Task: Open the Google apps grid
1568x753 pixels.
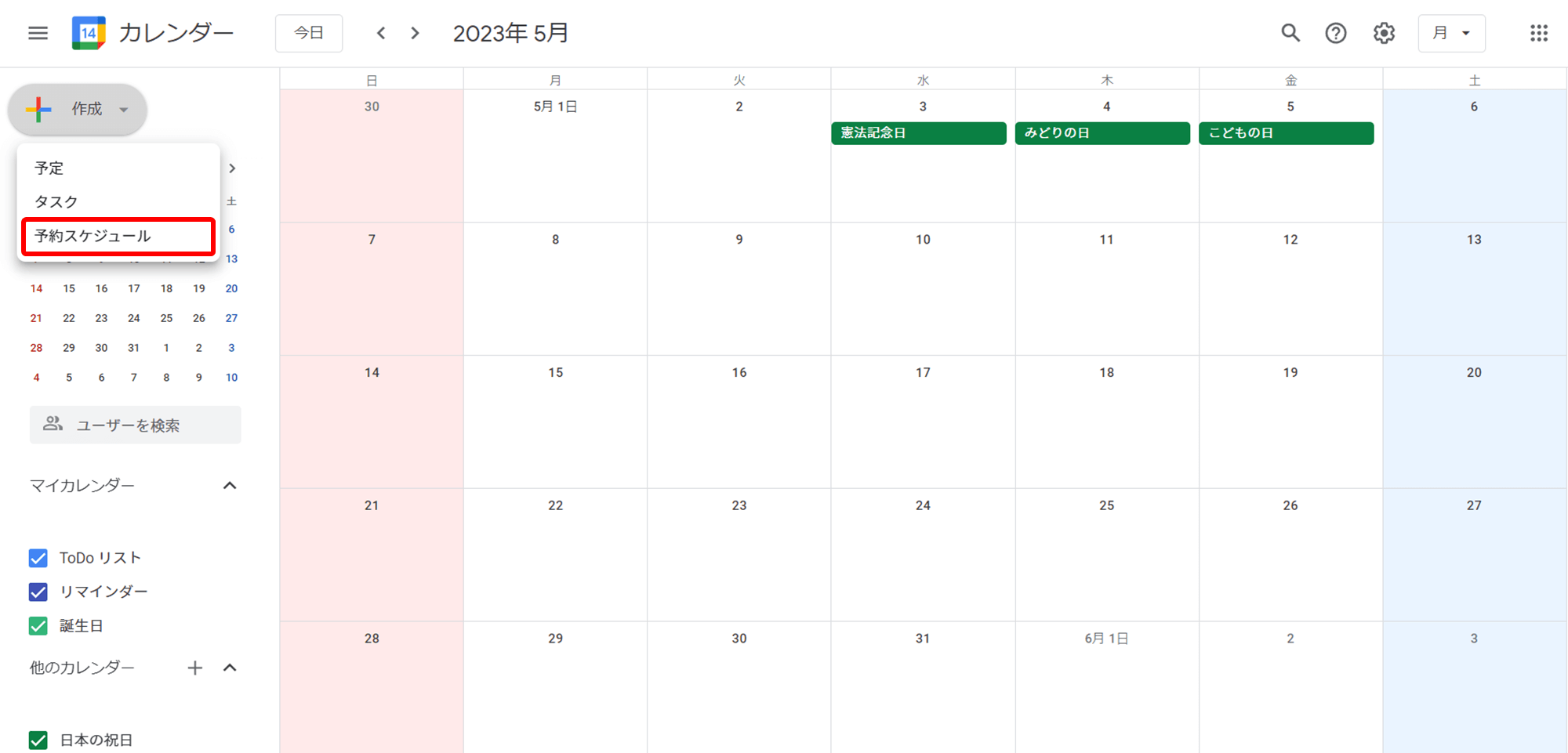Action: (x=1538, y=33)
